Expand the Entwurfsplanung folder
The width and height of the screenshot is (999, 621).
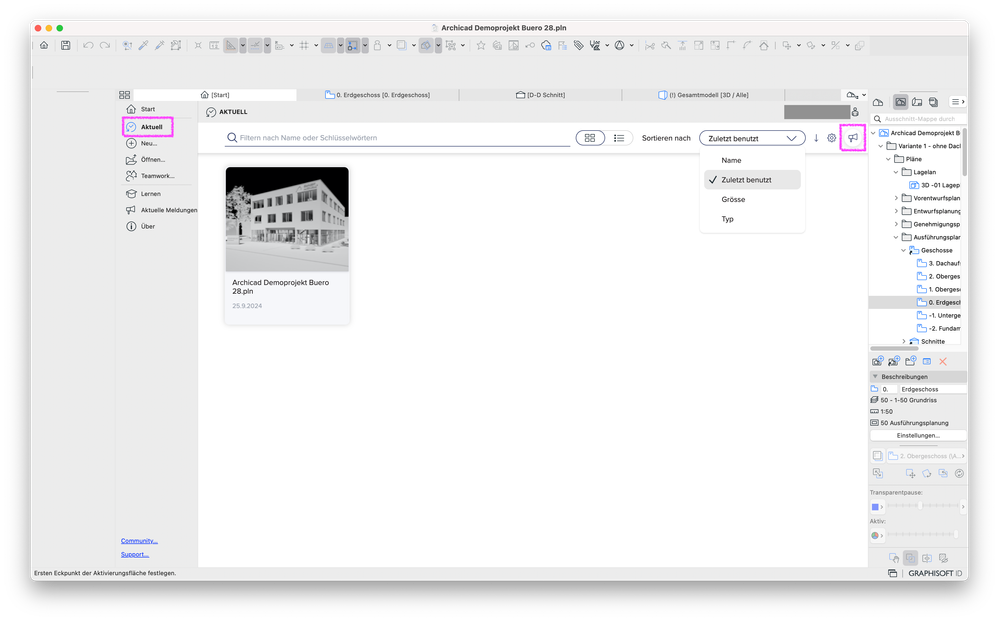pyautogui.click(x=896, y=211)
